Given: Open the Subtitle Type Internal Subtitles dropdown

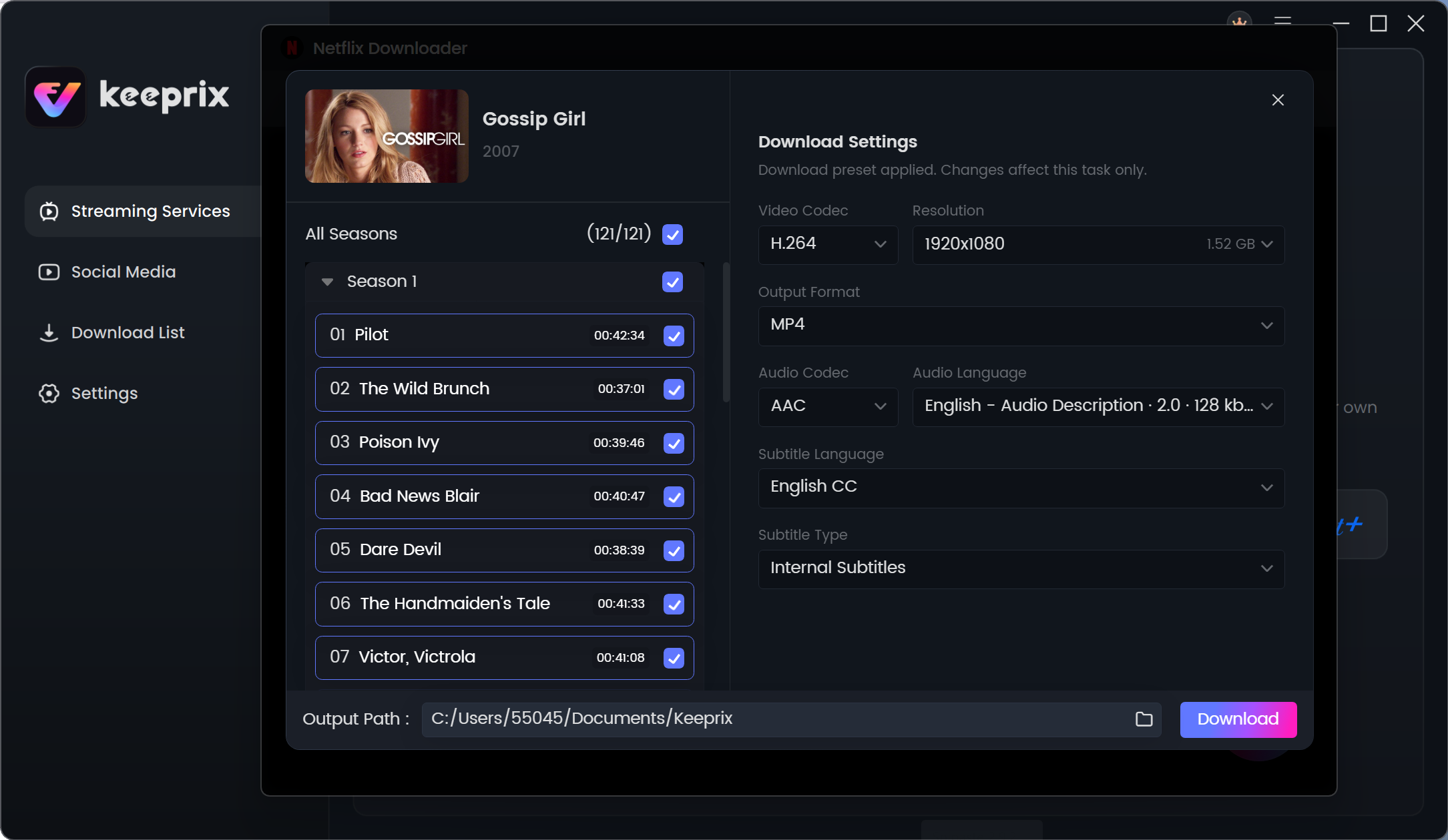Looking at the screenshot, I should click(x=1021, y=568).
